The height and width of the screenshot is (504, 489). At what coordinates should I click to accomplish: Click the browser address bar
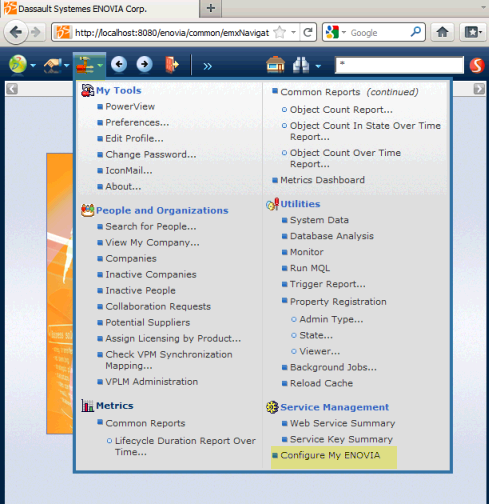point(172,32)
